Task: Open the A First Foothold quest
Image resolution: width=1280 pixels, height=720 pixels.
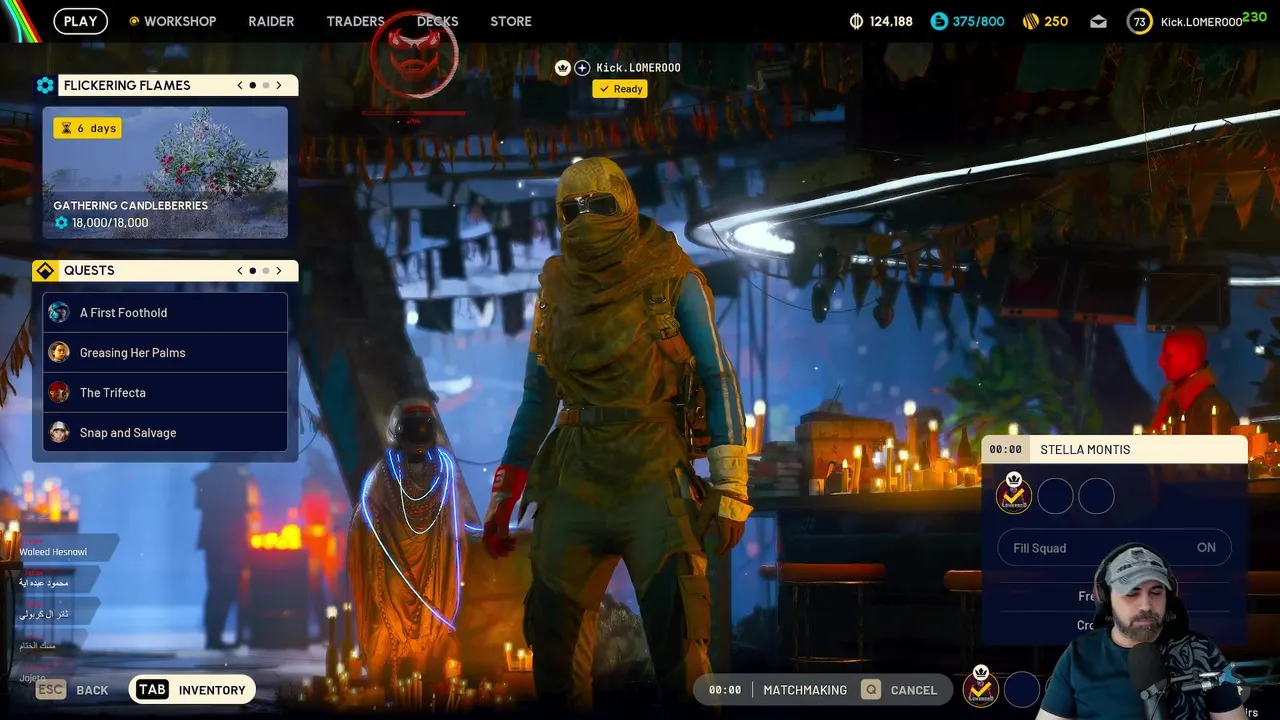Action: tap(165, 312)
